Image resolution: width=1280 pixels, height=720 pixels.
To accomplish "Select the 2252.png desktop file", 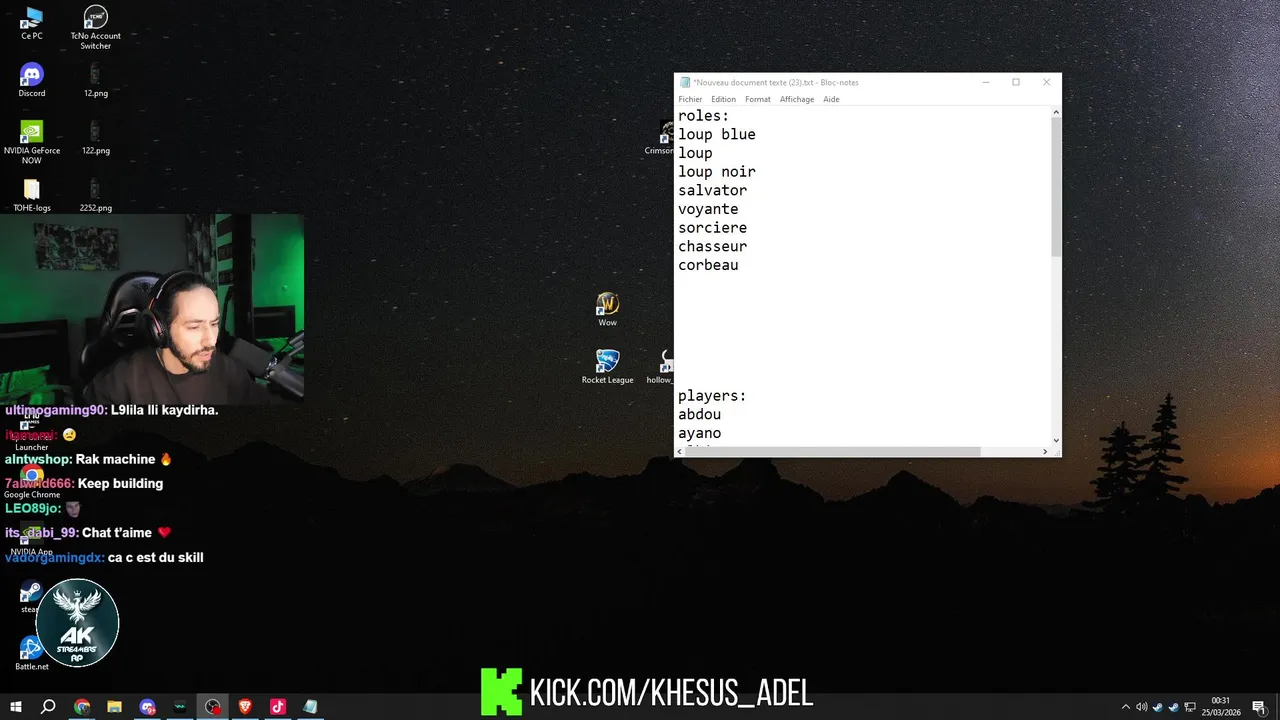I will pos(95,196).
